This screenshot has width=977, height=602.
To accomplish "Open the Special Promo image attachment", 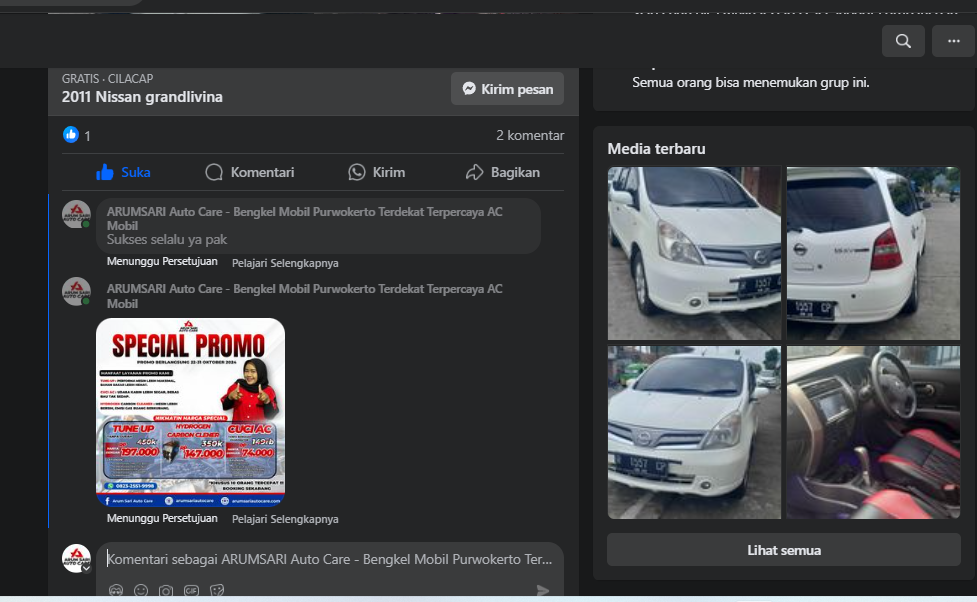I will pyautogui.click(x=191, y=412).
